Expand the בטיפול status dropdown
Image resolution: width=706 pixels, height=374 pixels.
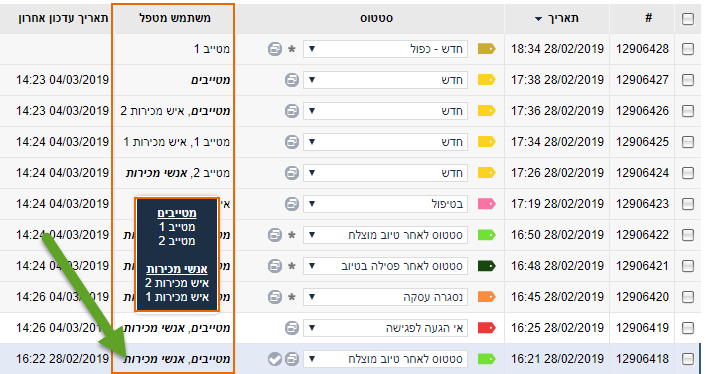tap(385, 204)
